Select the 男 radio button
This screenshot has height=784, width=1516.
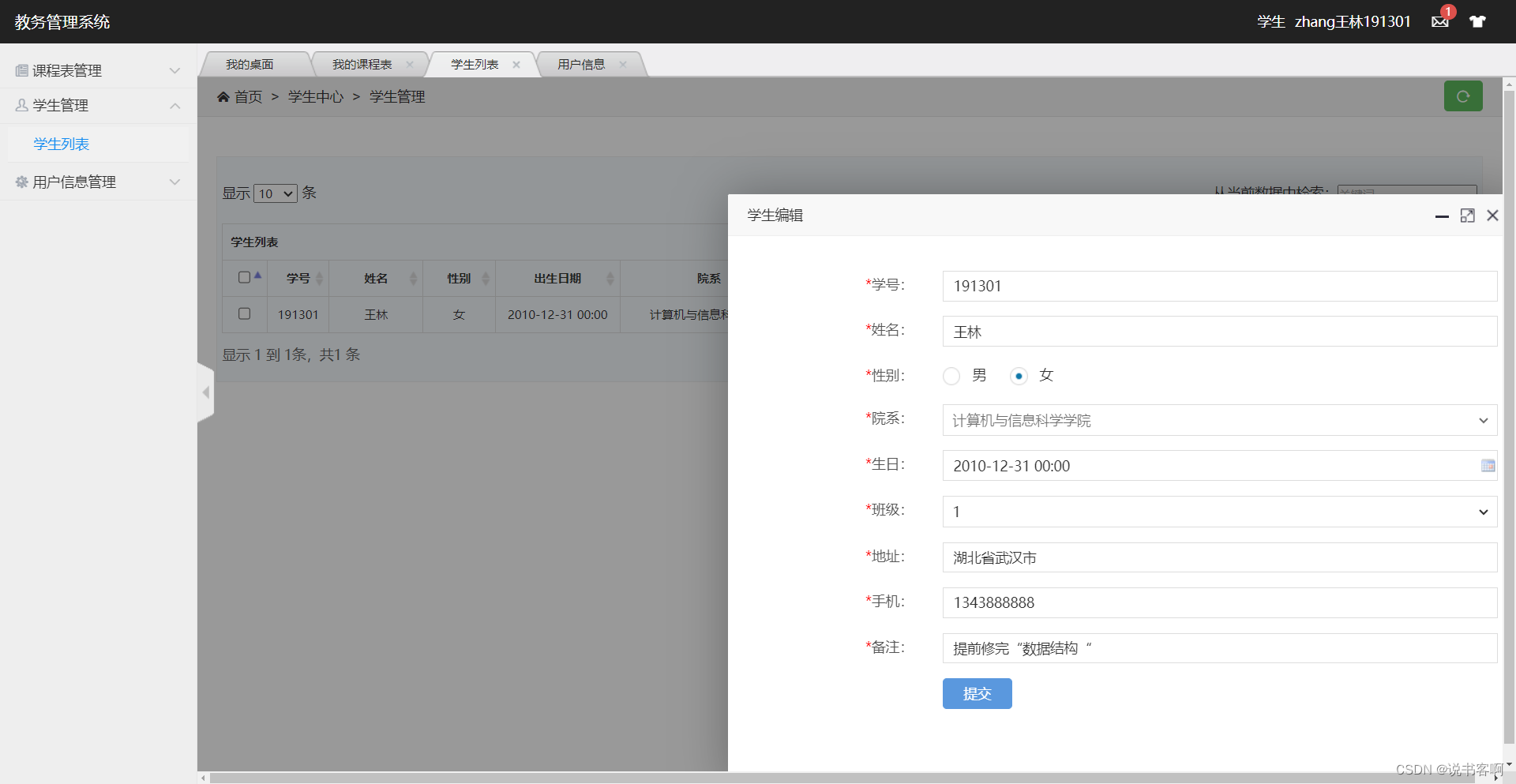[x=951, y=377]
